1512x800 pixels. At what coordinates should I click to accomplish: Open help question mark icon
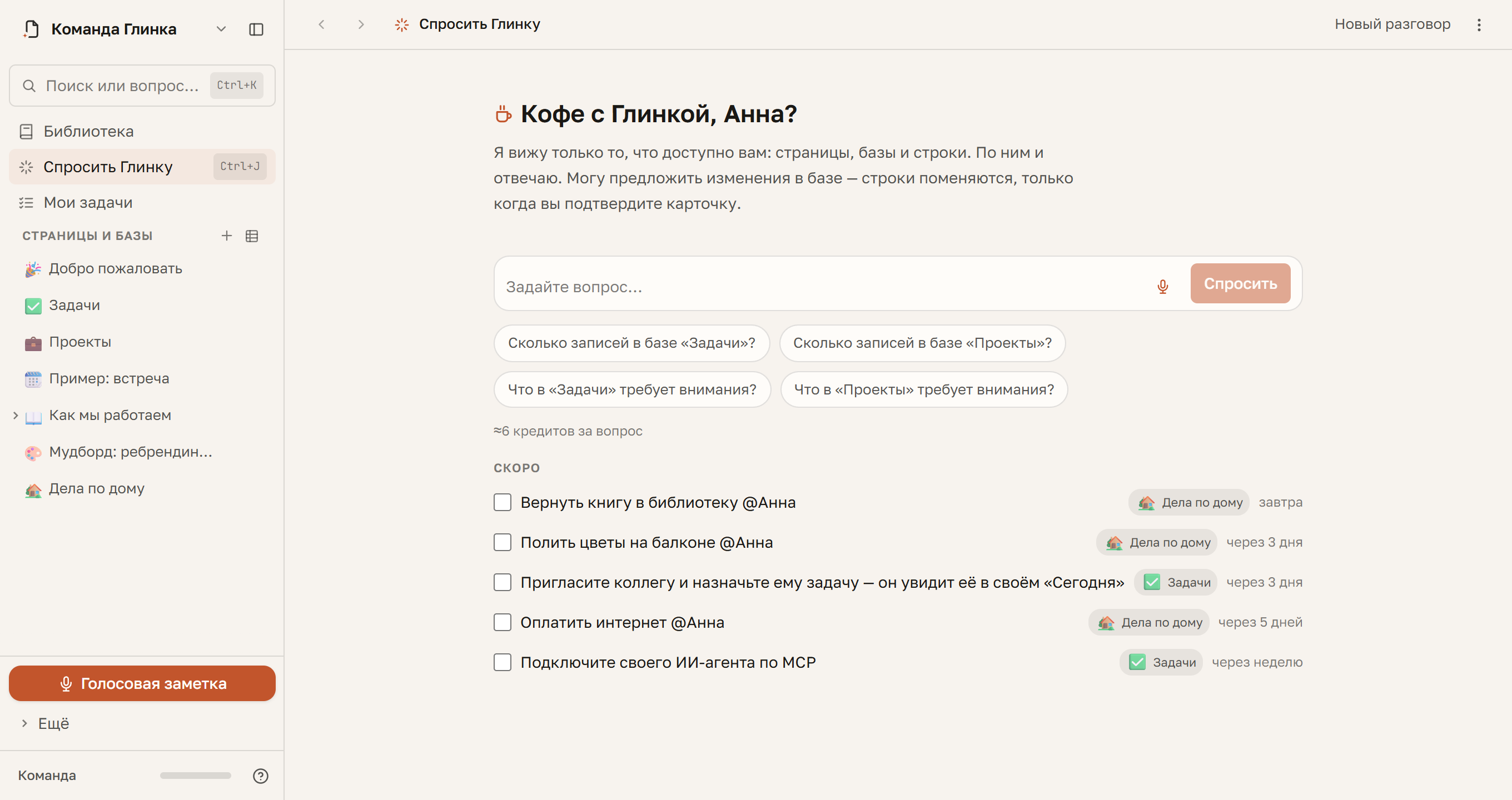pos(261,776)
